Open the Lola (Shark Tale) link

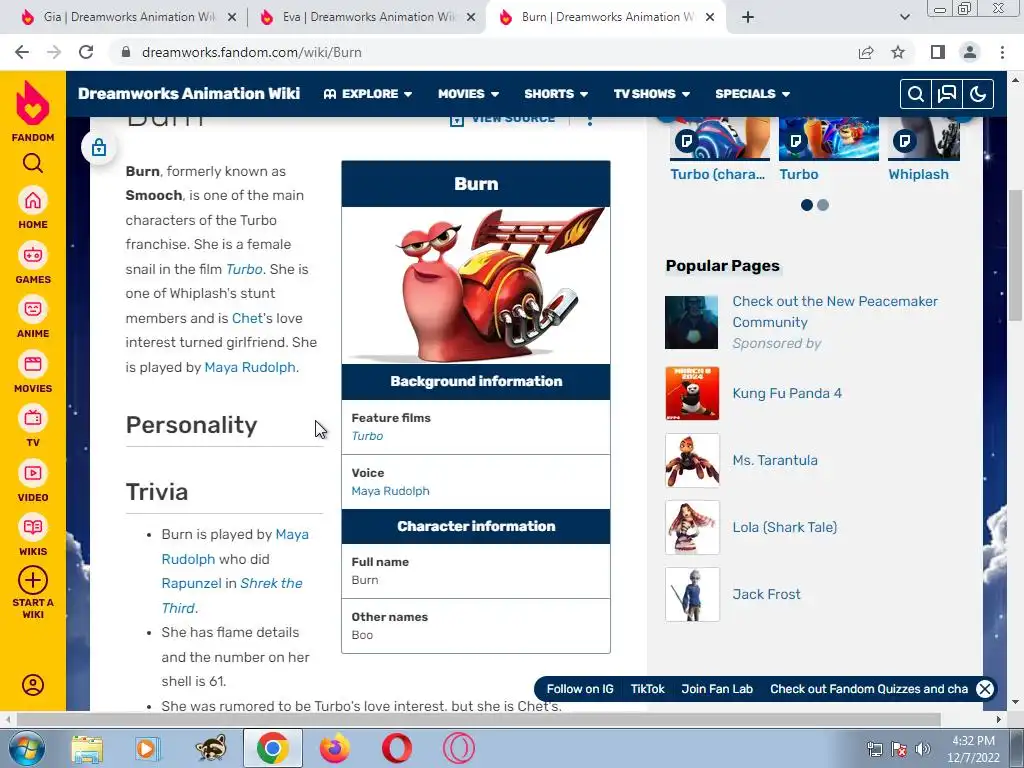tap(784, 527)
